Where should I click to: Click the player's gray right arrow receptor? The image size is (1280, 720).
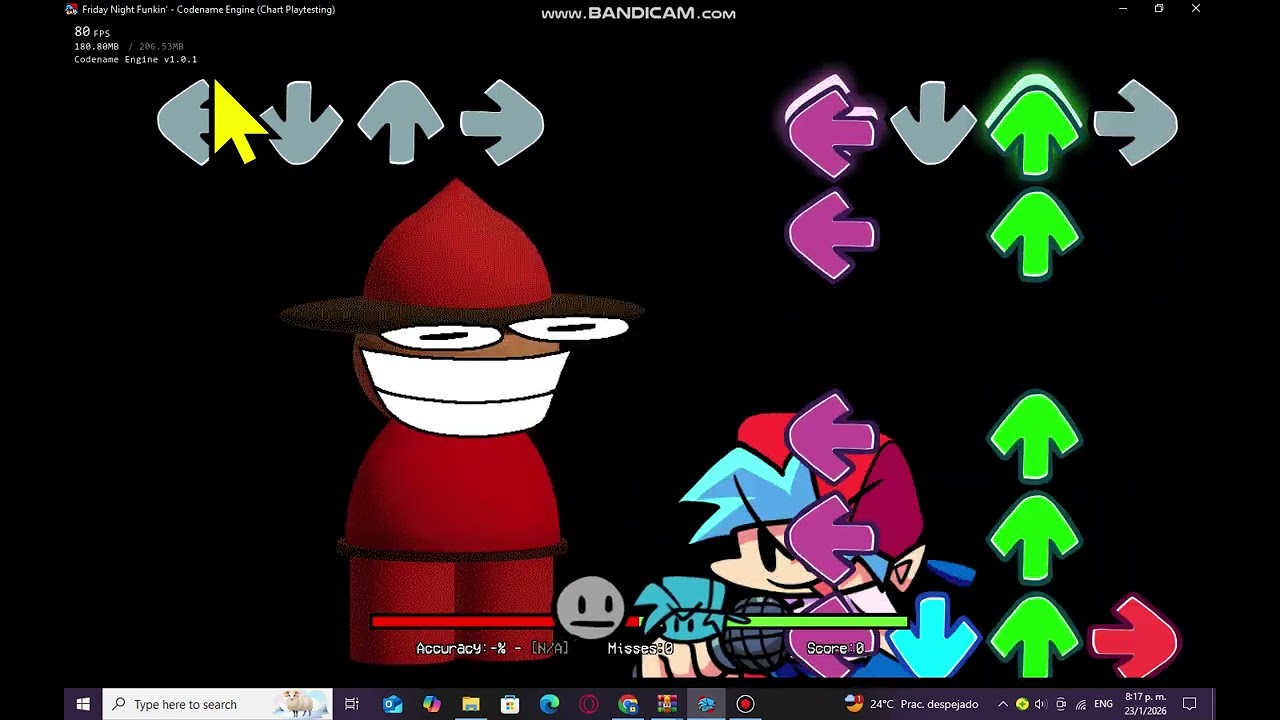tap(1136, 123)
